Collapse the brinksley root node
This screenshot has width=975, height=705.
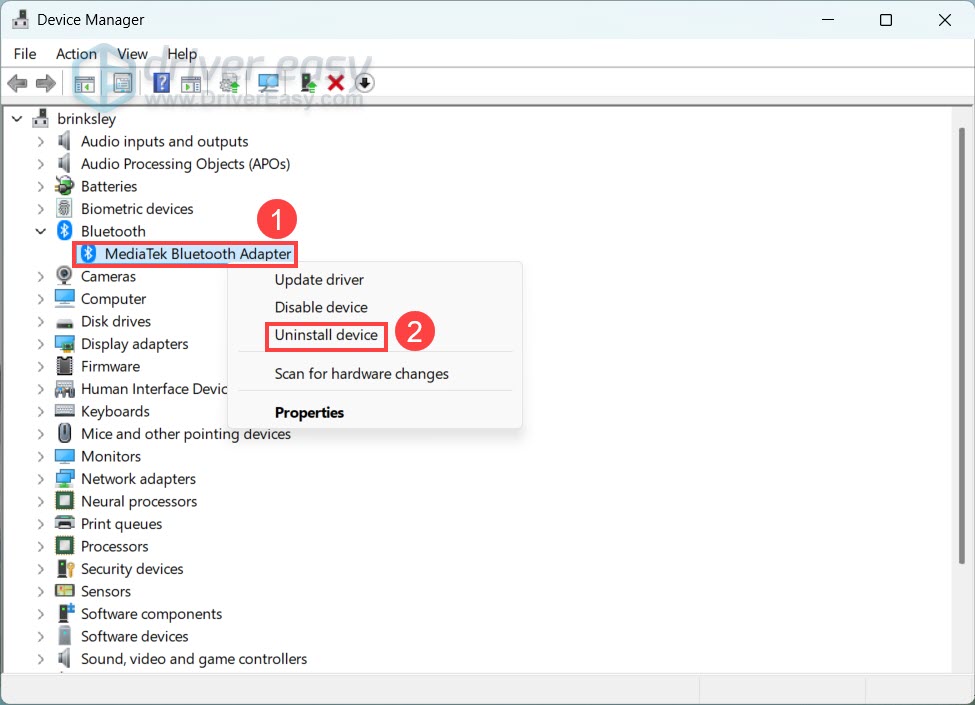click(17, 118)
